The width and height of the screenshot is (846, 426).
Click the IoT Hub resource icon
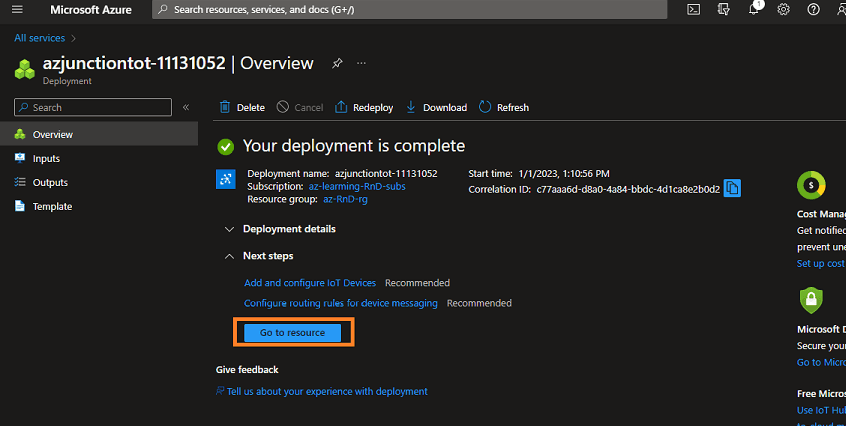pyautogui.click(x=226, y=180)
